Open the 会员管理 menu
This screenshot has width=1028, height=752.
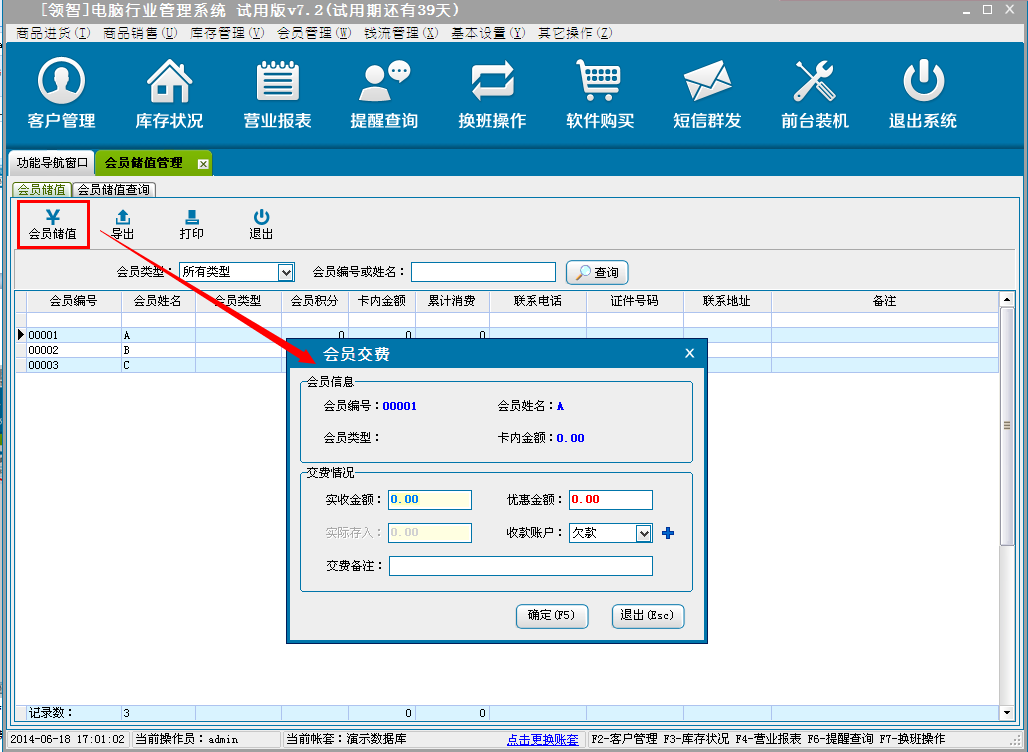coord(313,33)
